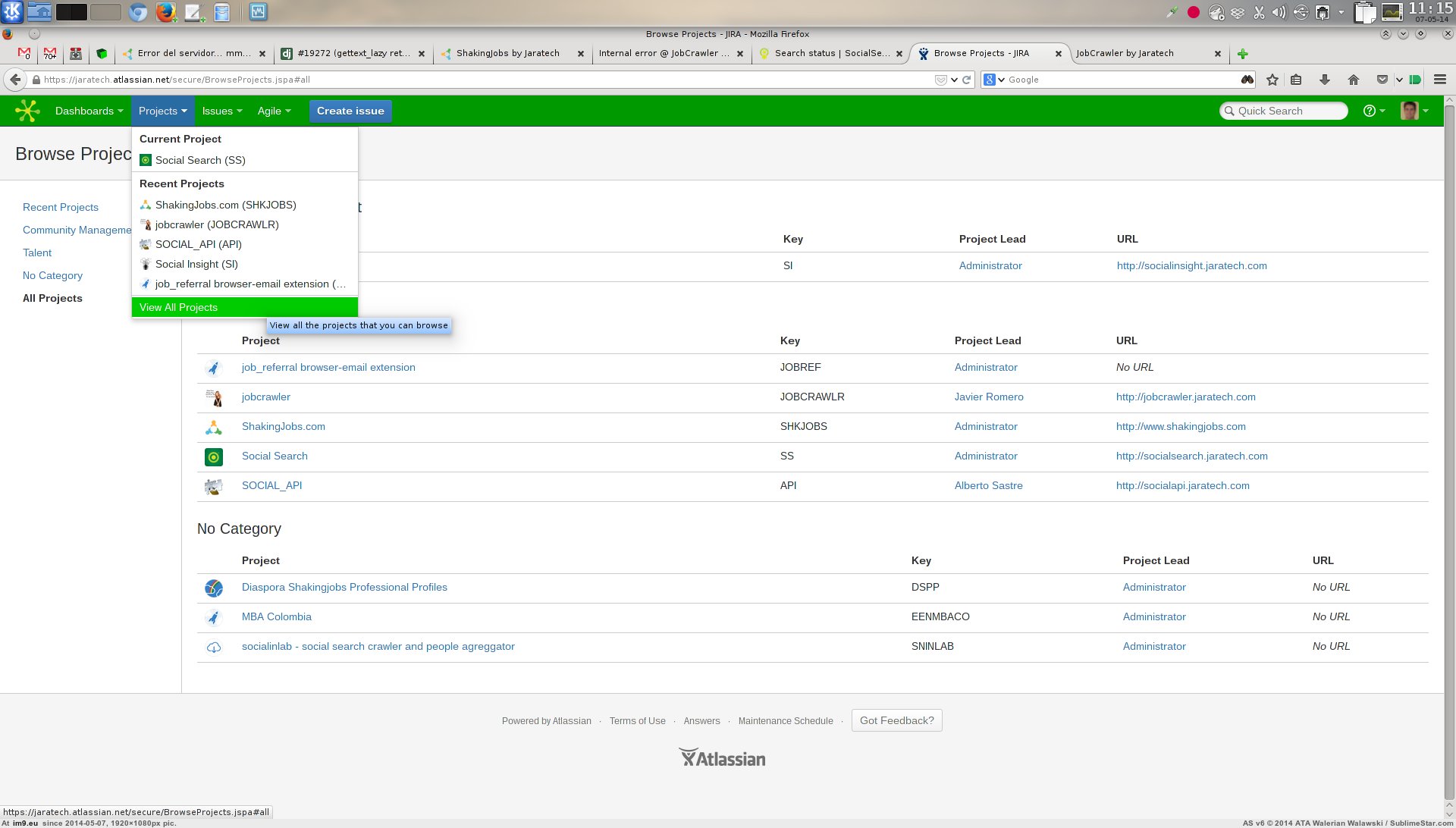This screenshot has height=828, width=1456.
Task: Open Recent Projects in sidebar
Action: (61, 207)
